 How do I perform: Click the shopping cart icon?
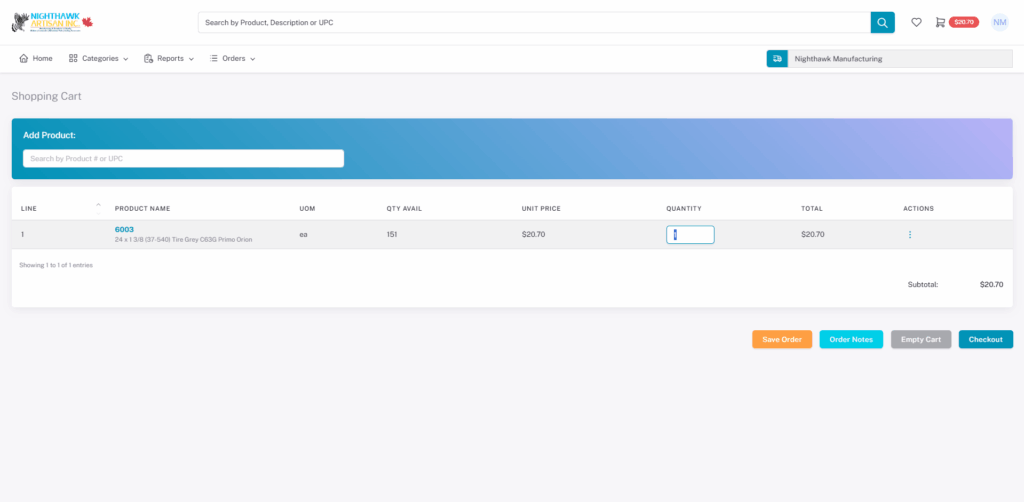click(x=940, y=22)
